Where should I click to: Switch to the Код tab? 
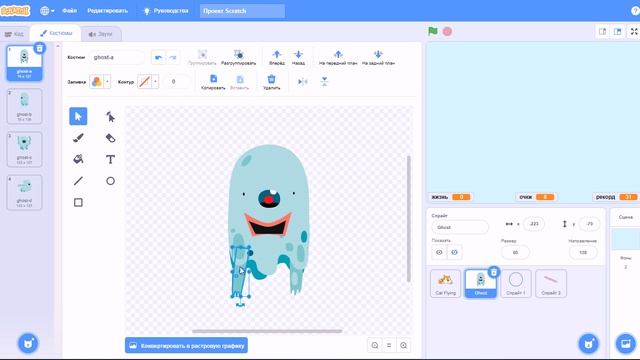[x=15, y=34]
